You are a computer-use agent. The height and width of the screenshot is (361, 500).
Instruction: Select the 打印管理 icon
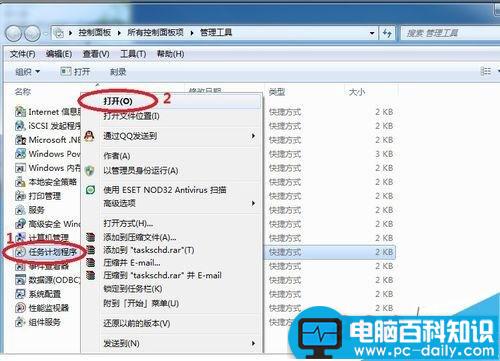click(x=20, y=196)
